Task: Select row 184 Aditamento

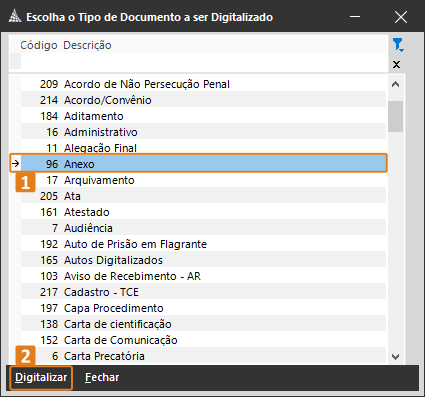Action: (203, 116)
